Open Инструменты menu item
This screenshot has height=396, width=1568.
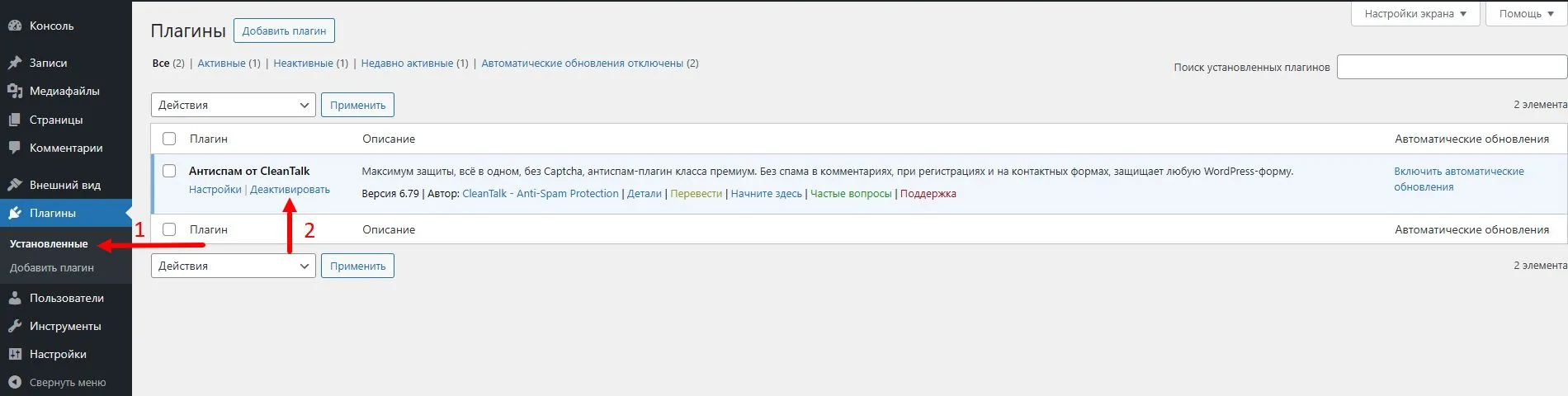pyautogui.click(x=66, y=326)
